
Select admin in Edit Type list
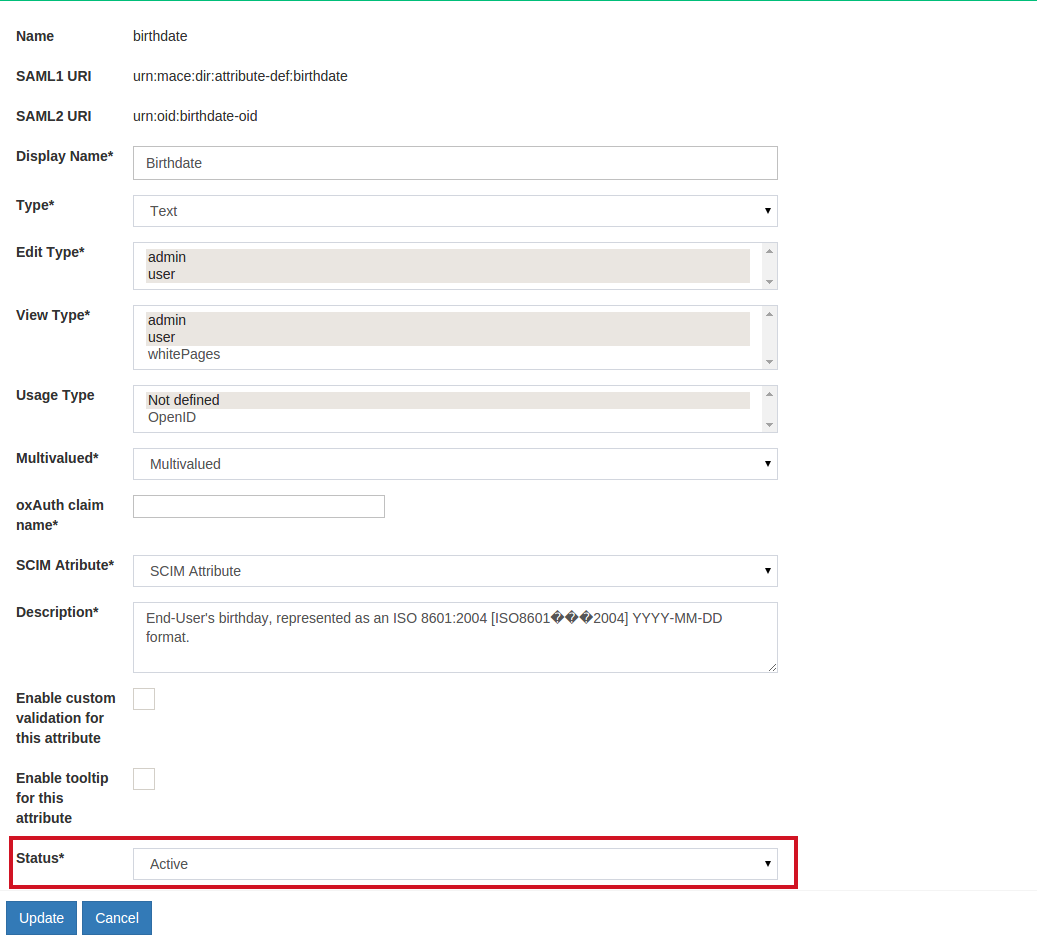pos(167,257)
